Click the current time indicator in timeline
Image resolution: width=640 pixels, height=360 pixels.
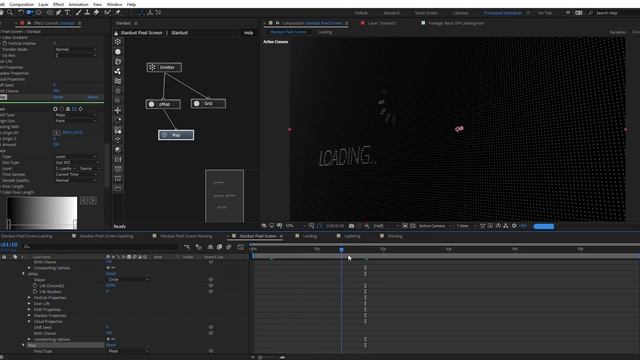[x=342, y=249]
